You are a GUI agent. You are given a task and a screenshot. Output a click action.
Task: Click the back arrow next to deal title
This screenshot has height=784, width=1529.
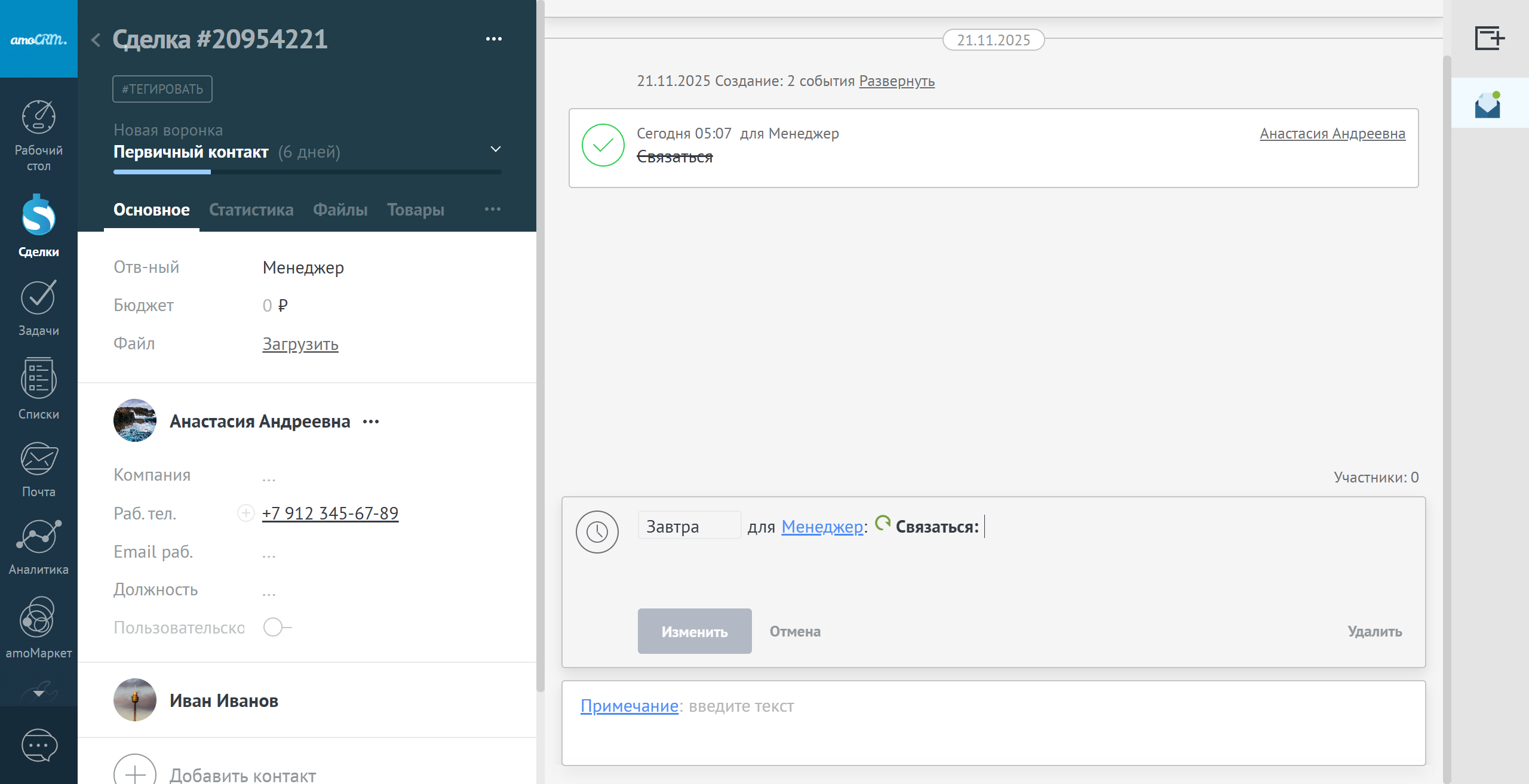click(x=96, y=40)
